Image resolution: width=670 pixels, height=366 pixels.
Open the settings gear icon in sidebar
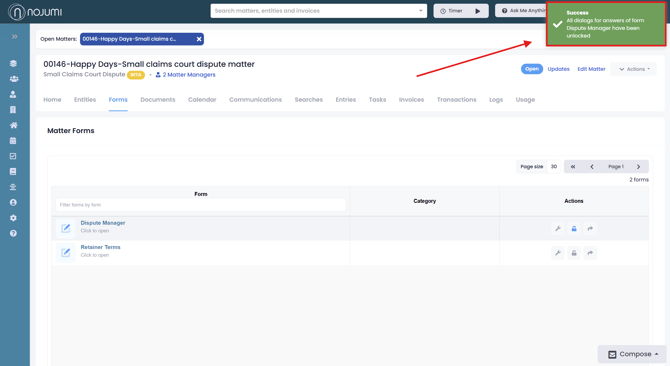[x=13, y=218]
